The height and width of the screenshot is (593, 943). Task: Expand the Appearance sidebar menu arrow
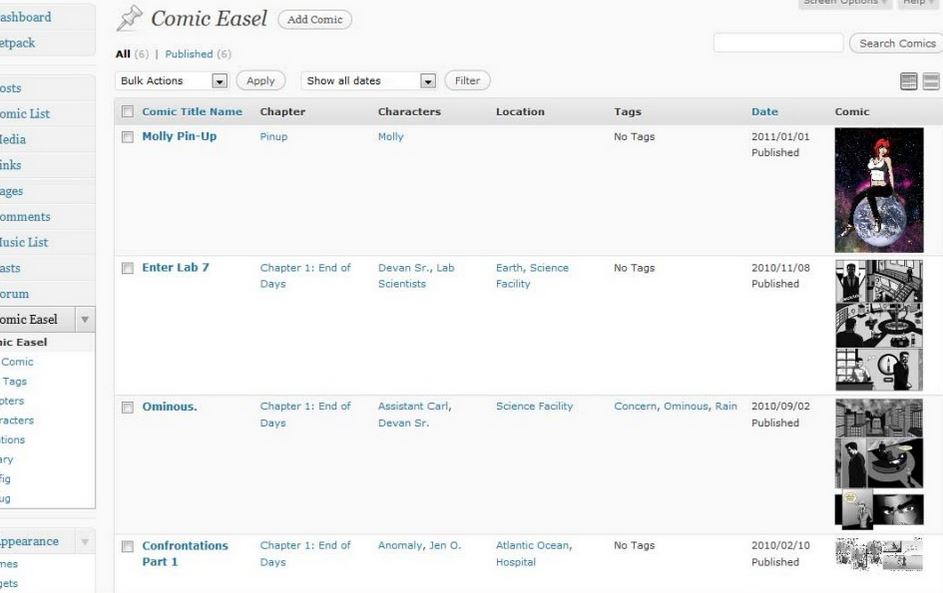point(85,542)
